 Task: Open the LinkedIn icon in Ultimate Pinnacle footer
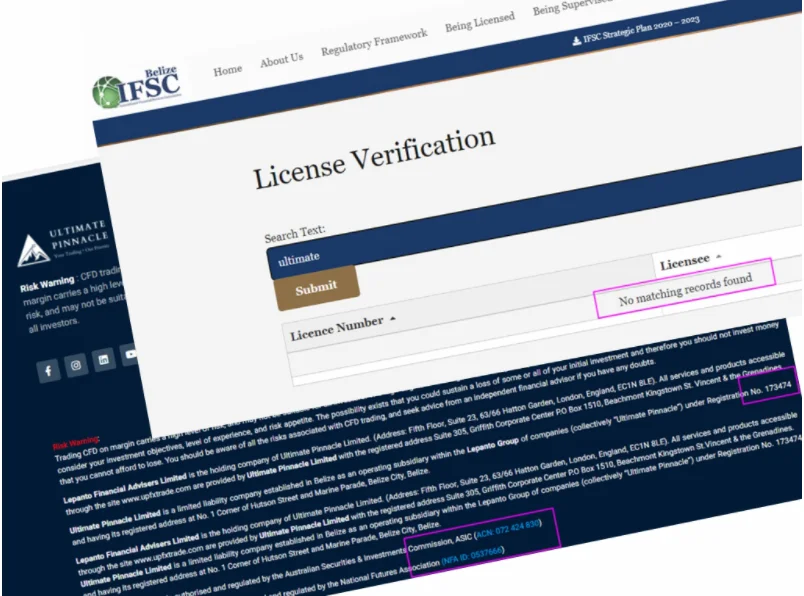(x=104, y=360)
